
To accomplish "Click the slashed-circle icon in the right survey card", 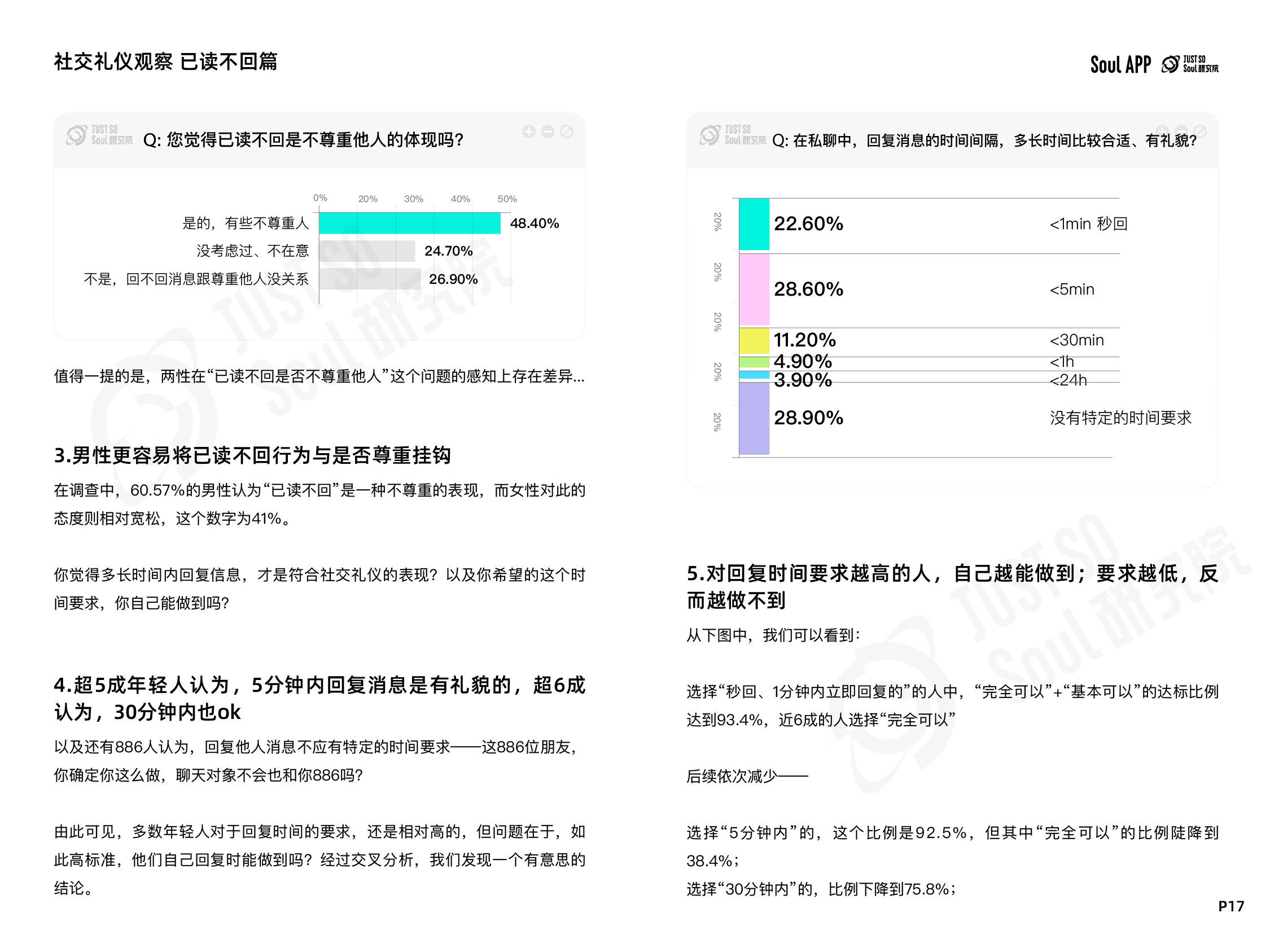I will point(1200,131).
